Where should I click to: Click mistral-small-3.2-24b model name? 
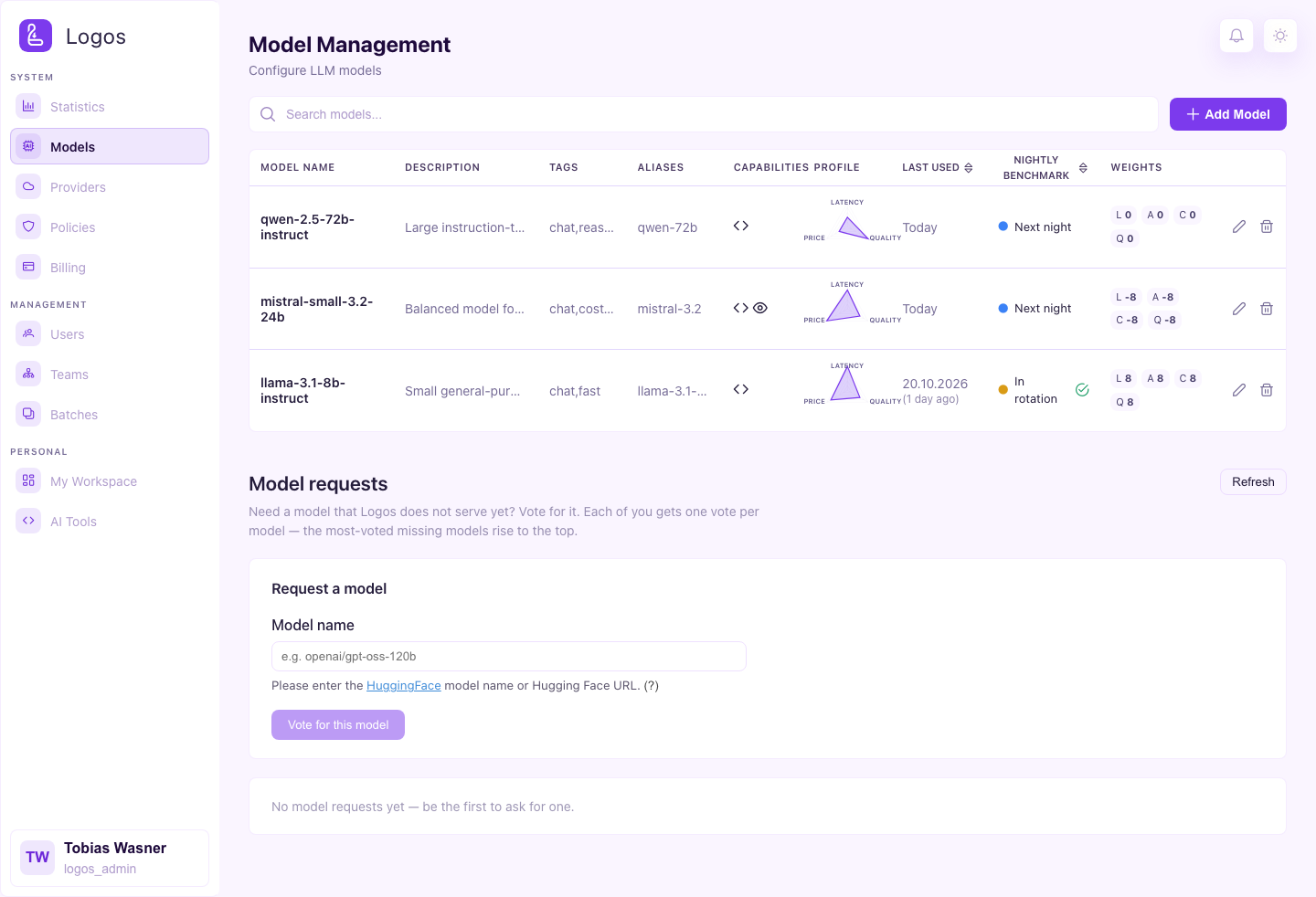tap(316, 309)
